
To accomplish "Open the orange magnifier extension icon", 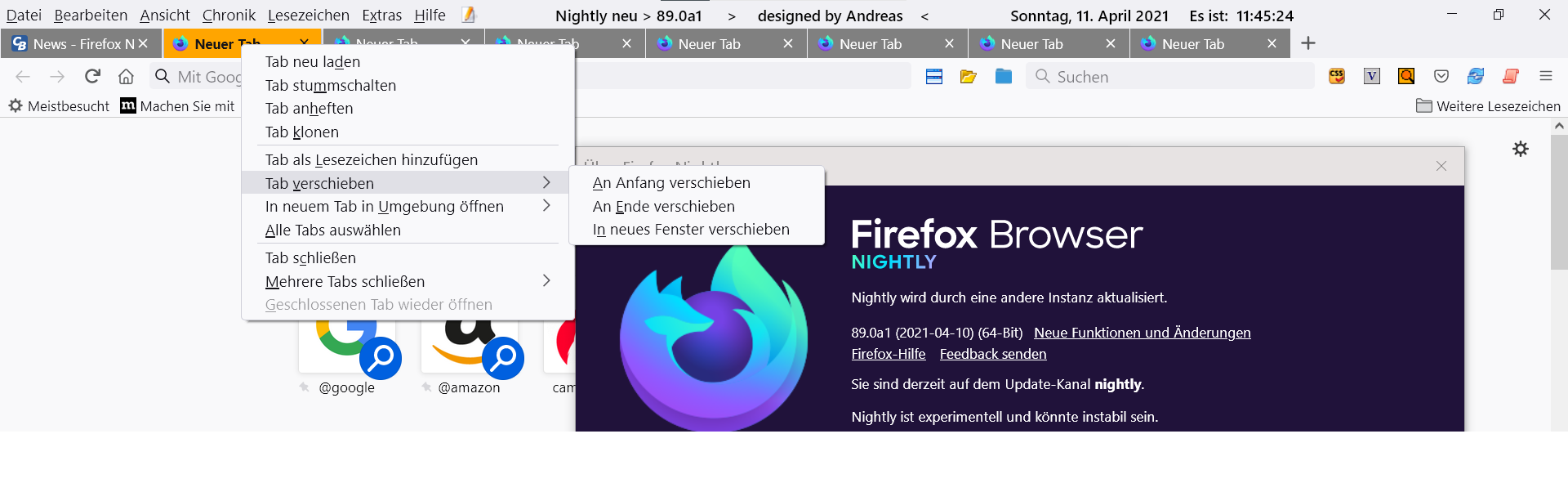I will pos(1406,76).
